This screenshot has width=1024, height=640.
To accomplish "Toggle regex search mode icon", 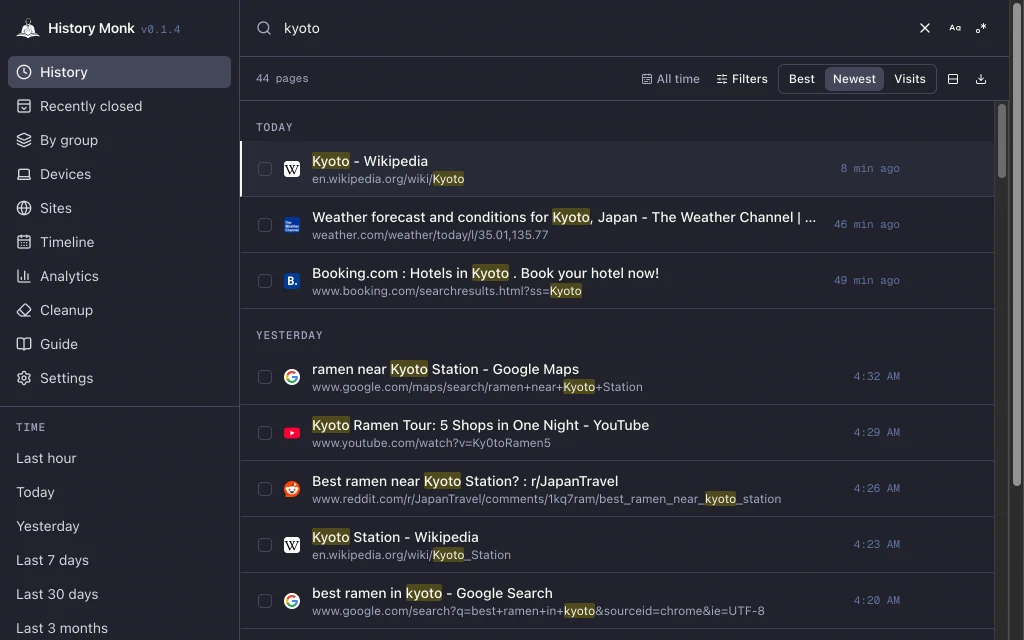I will tap(981, 28).
